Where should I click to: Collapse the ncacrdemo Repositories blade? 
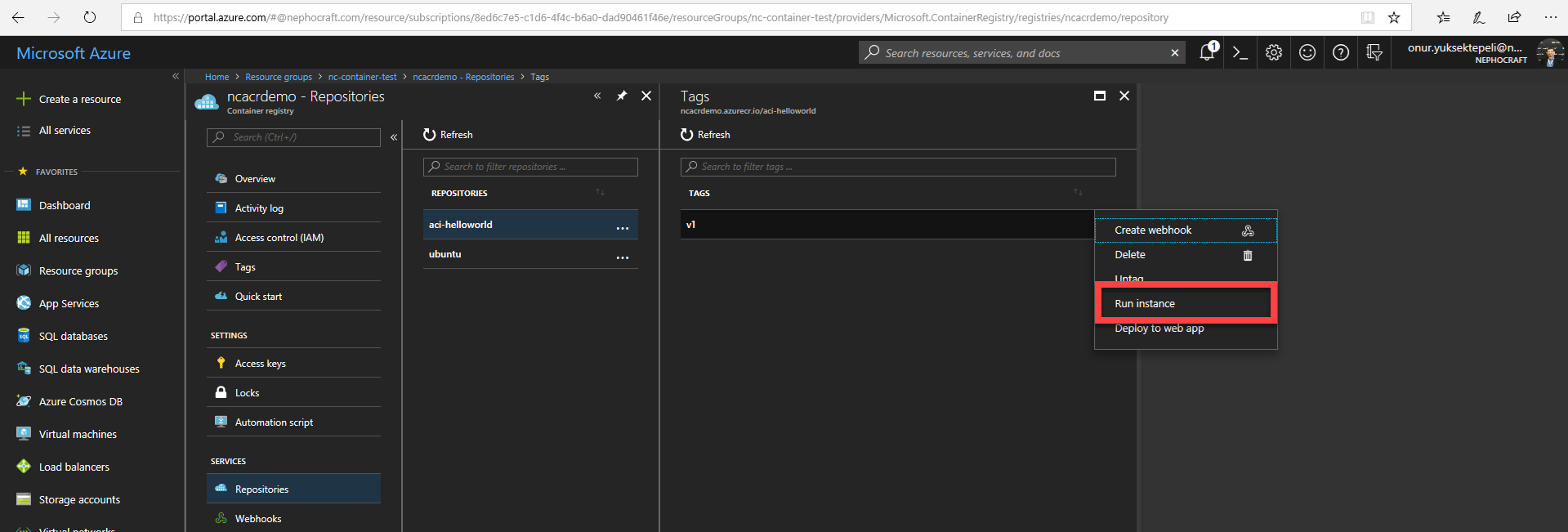click(597, 96)
